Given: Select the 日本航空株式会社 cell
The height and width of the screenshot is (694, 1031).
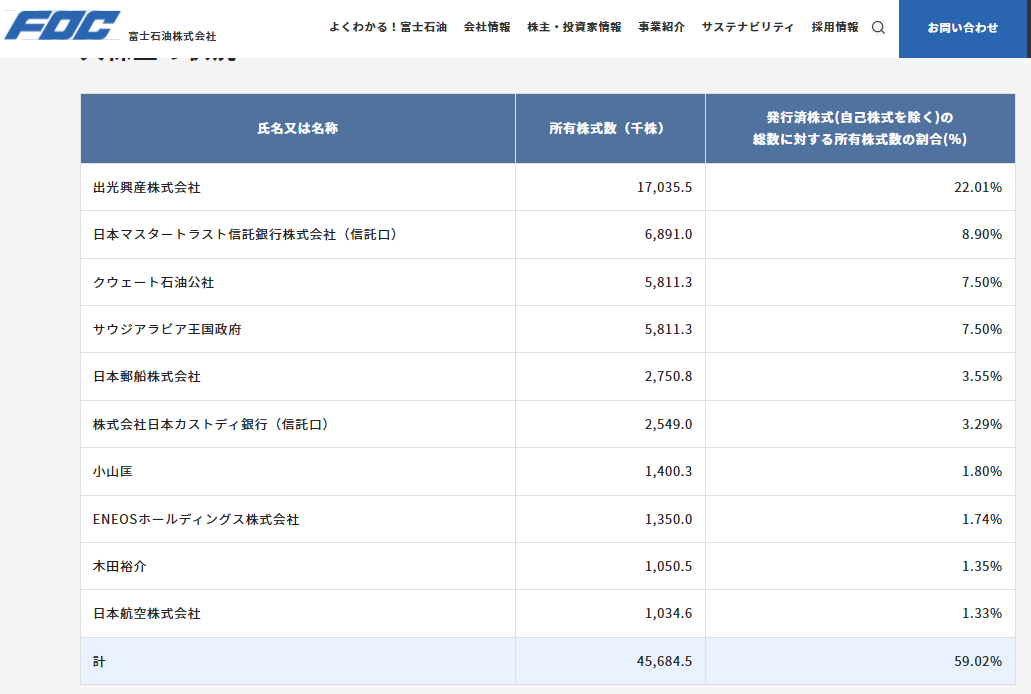Looking at the screenshot, I should pyautogui.click(x=298, y=614).
